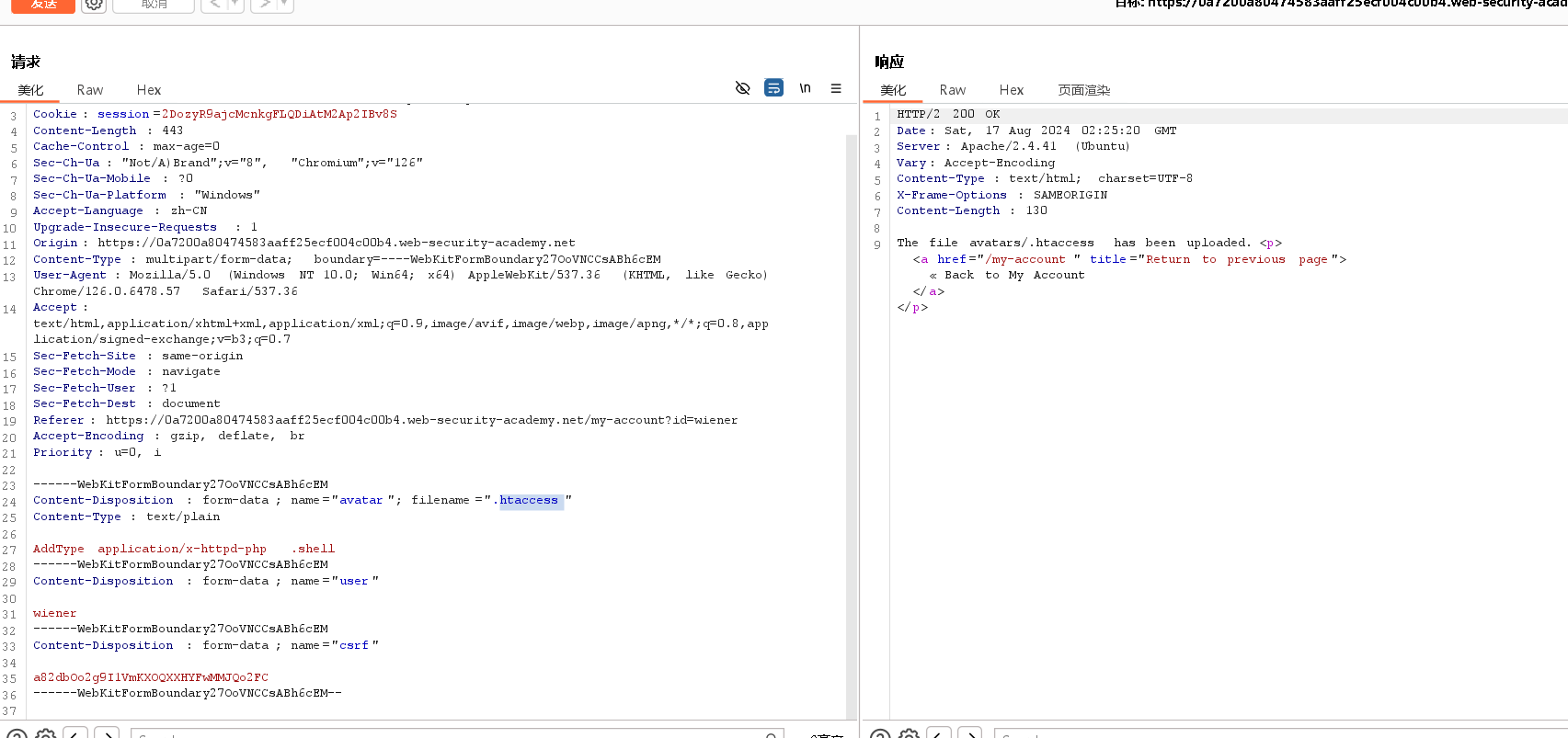Toggle show non-printable characters (\n) icon

[806, 88]
